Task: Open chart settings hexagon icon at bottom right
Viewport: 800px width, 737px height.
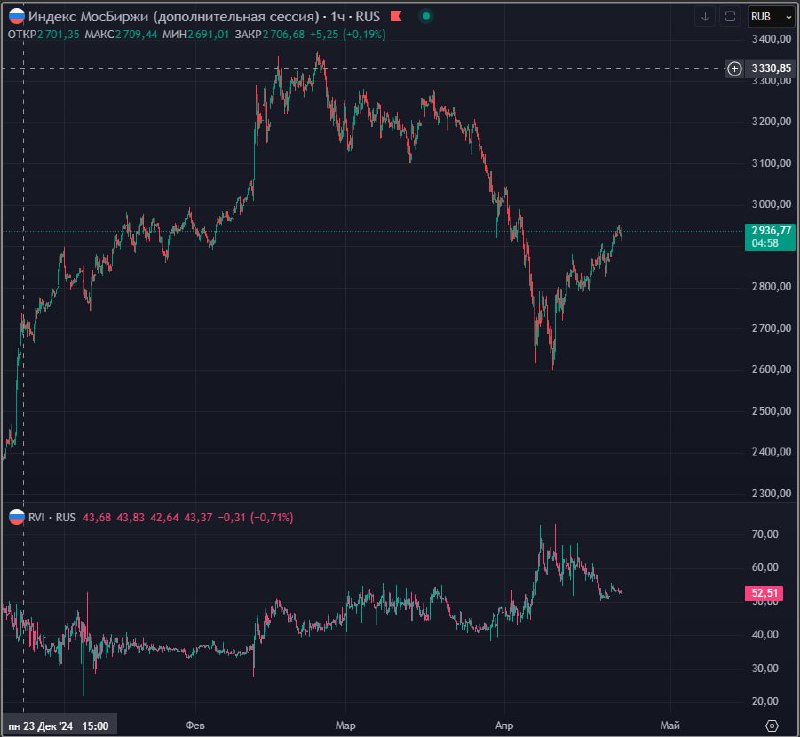Action: click(772, 725)
